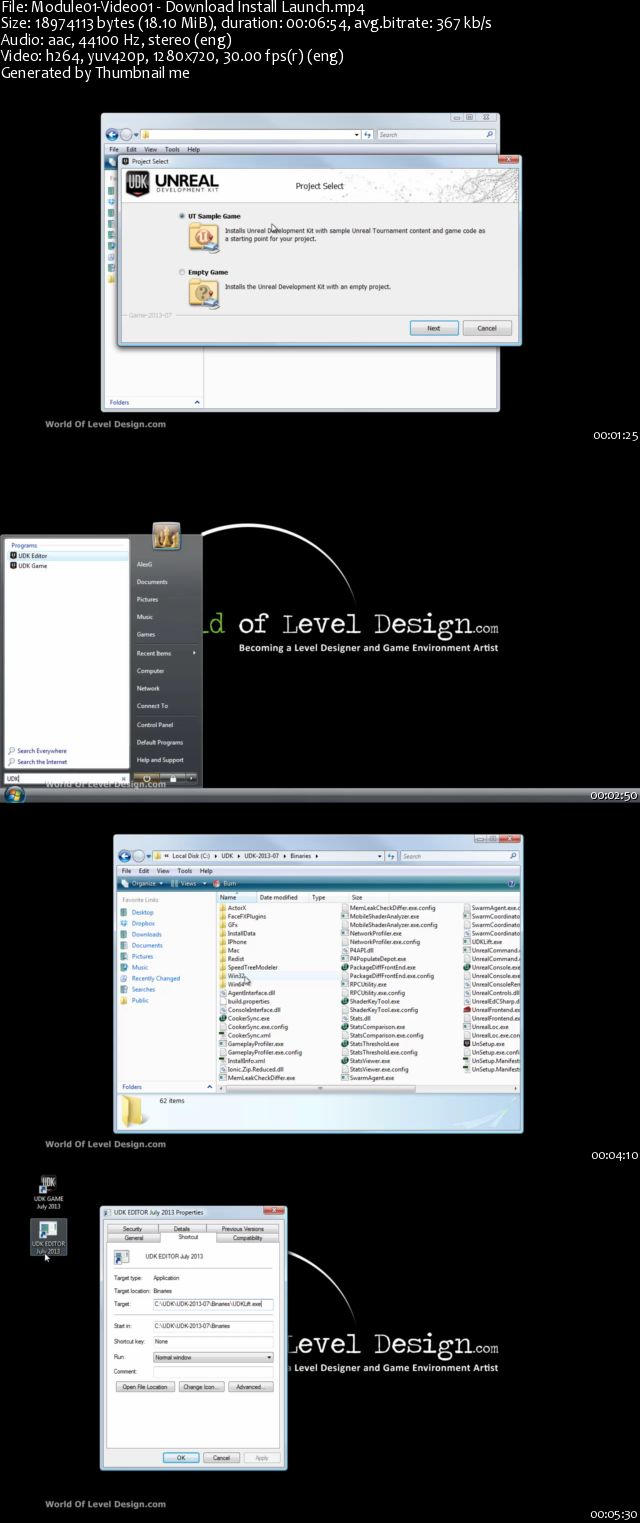Click the Search the Internet link
640x1523 pixels.
pyautogui.click(x=38, y=762)
